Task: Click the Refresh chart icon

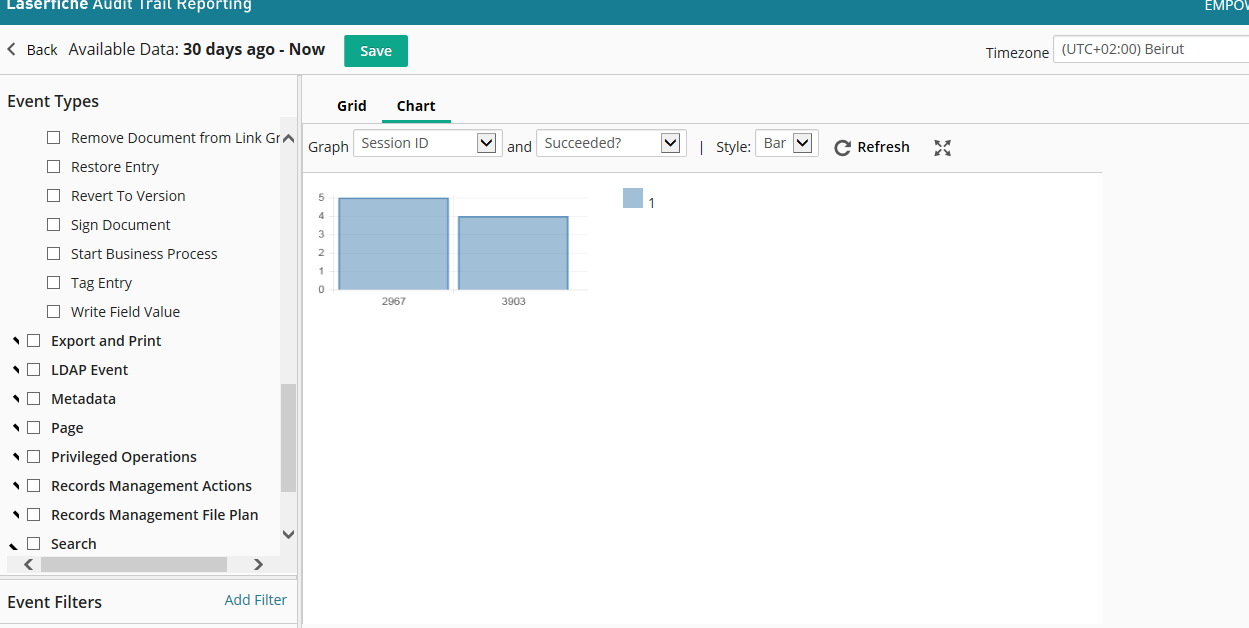Action: (842, 147)
